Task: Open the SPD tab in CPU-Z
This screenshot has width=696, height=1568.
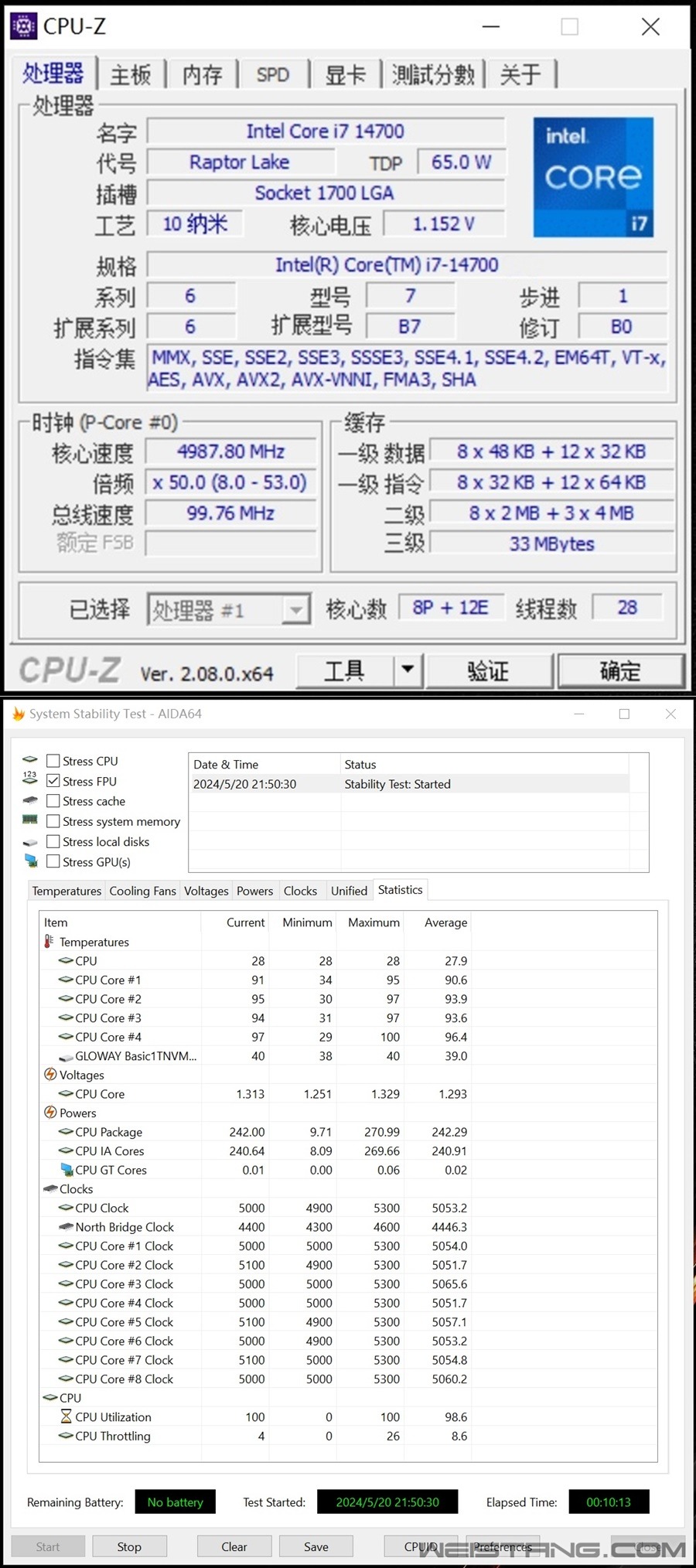Action: (272, 74)
